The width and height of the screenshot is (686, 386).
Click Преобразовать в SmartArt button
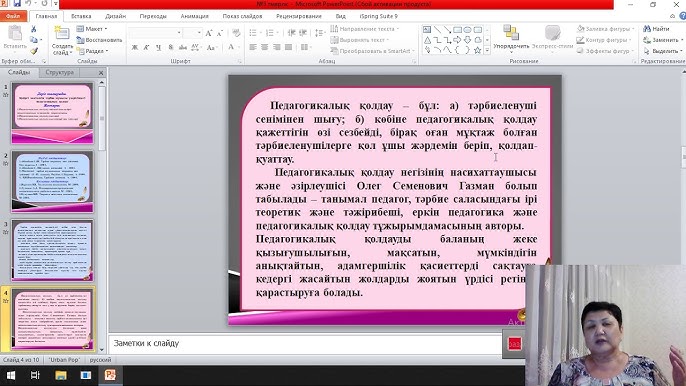pyautogui.click(x=373, y=51)
